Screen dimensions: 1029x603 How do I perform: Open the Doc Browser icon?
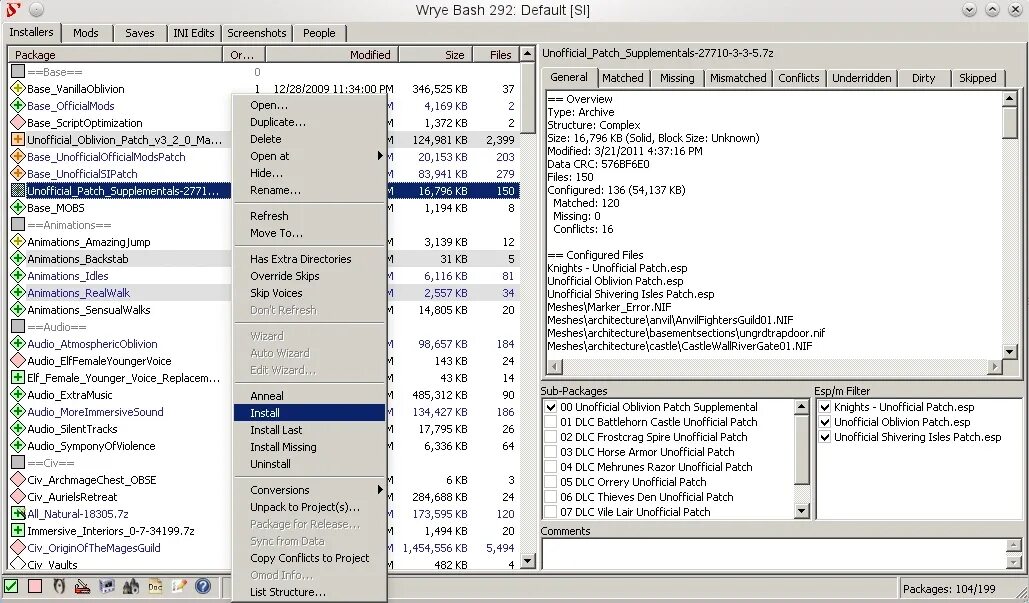click(x=155, y=586)
